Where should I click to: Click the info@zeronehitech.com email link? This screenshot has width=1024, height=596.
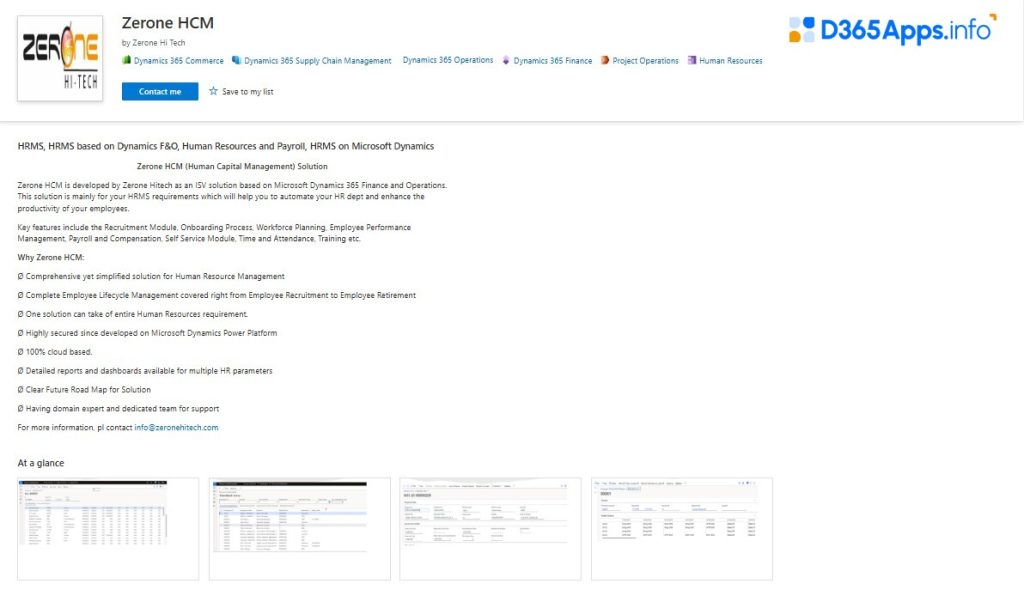tap(176, 428)
